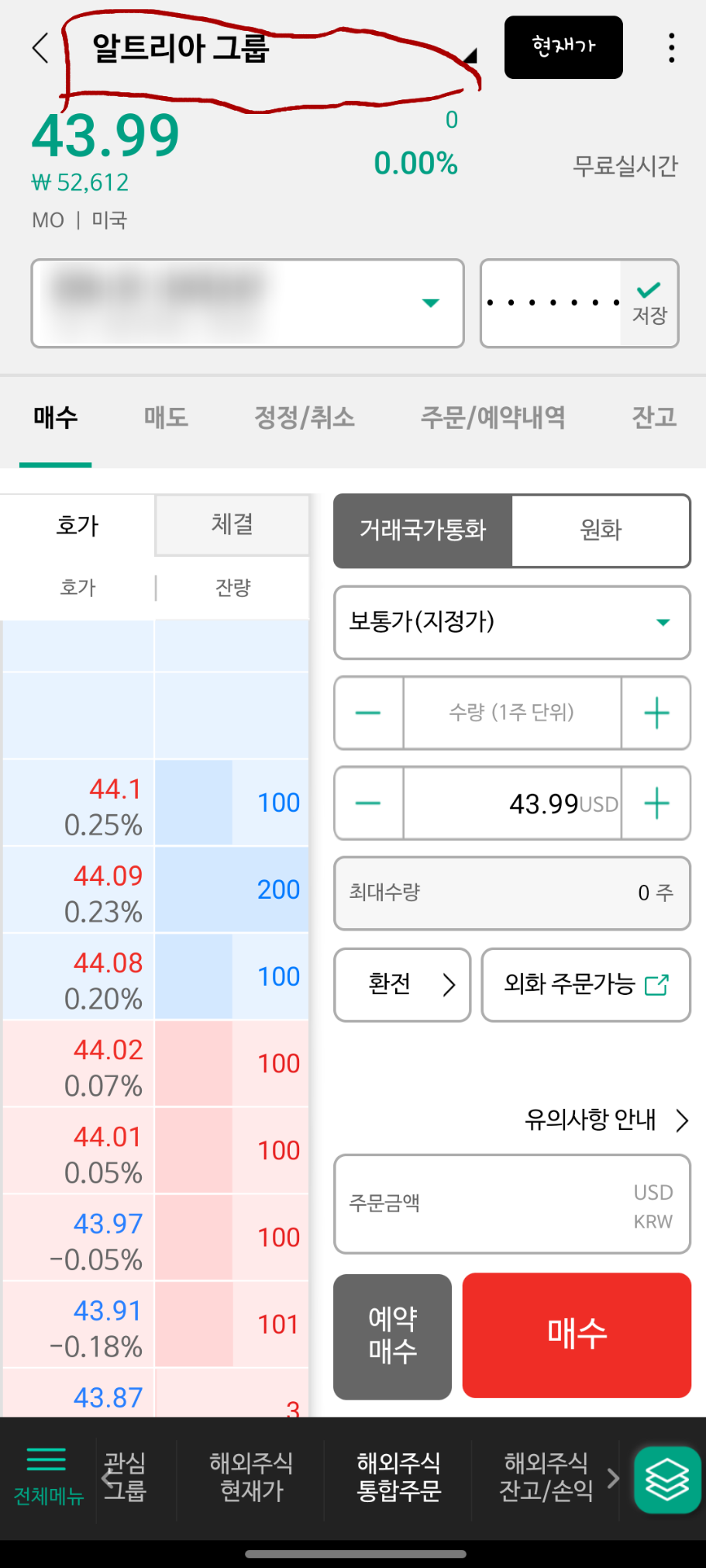Open 해외주식 잔고/손익 in bottom navigation

point(546,1476)
